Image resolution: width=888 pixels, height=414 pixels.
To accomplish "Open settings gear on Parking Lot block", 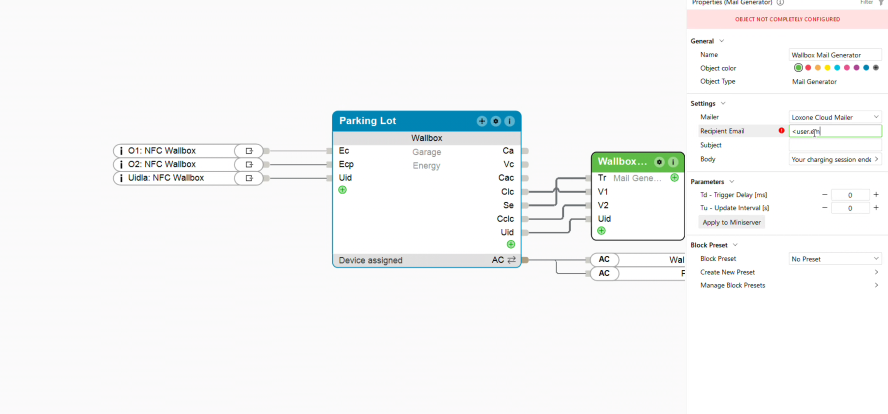I will click(x=496, y=121).
